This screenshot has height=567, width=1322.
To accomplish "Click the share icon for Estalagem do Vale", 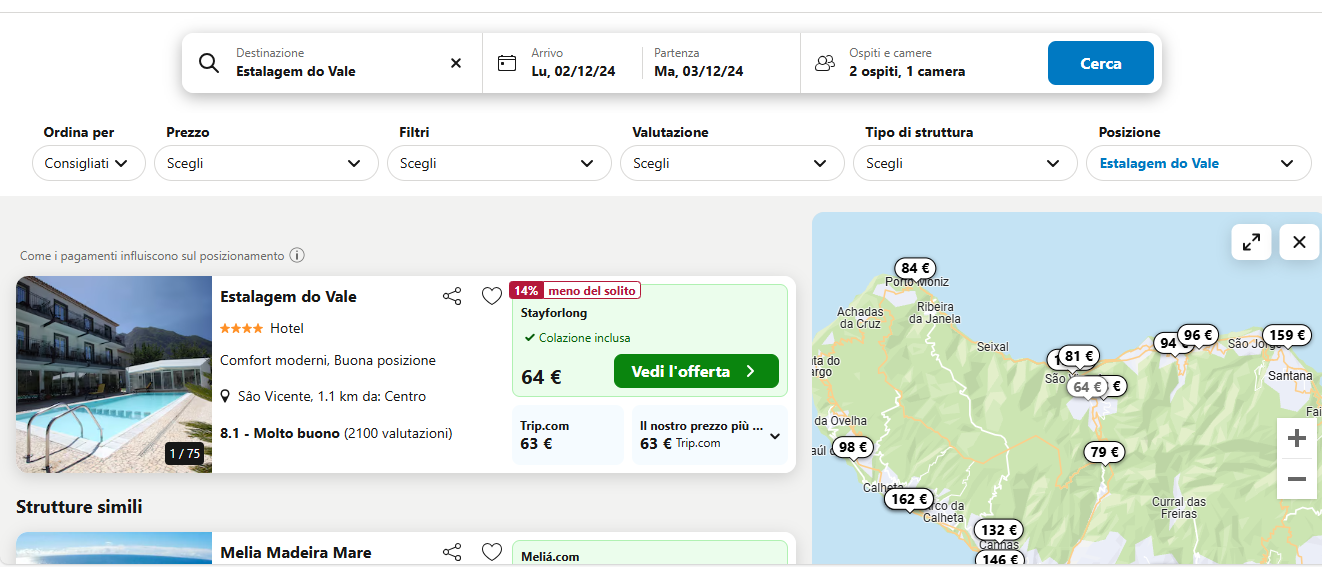I will (x=452, y=296).
